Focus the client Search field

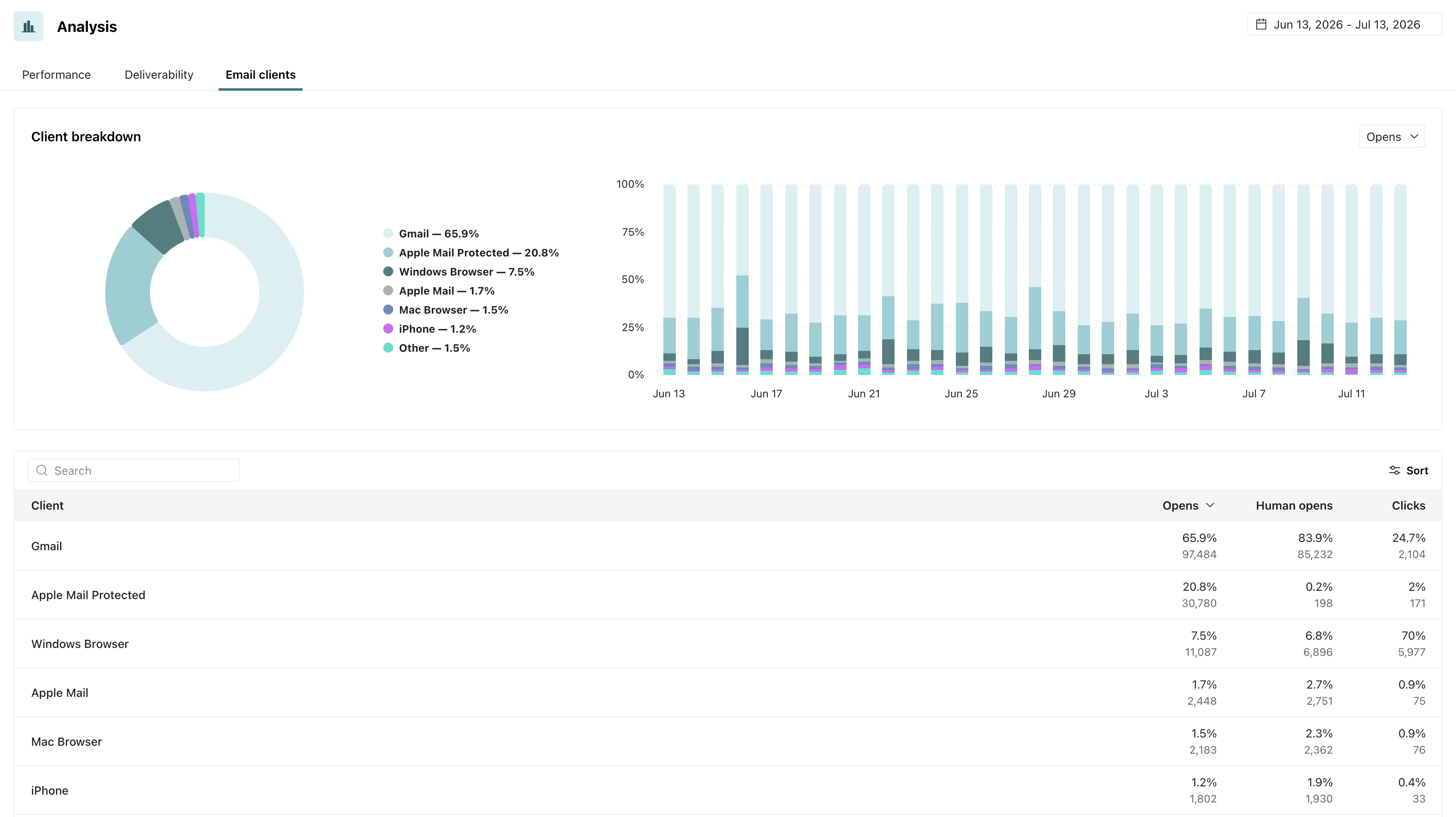(x=134, y=471)
